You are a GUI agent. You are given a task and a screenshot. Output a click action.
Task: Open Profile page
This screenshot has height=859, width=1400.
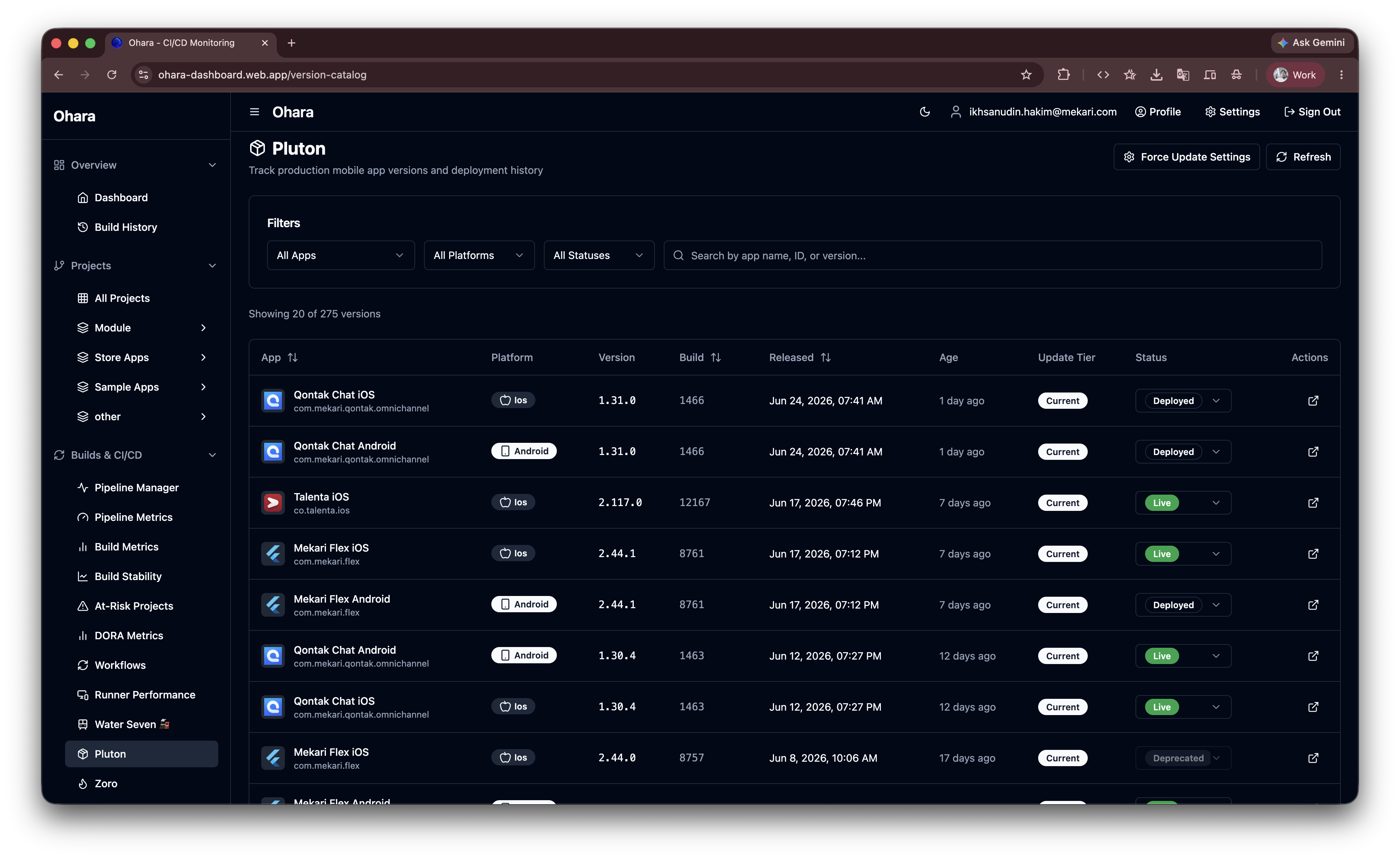pos(1157,112)
